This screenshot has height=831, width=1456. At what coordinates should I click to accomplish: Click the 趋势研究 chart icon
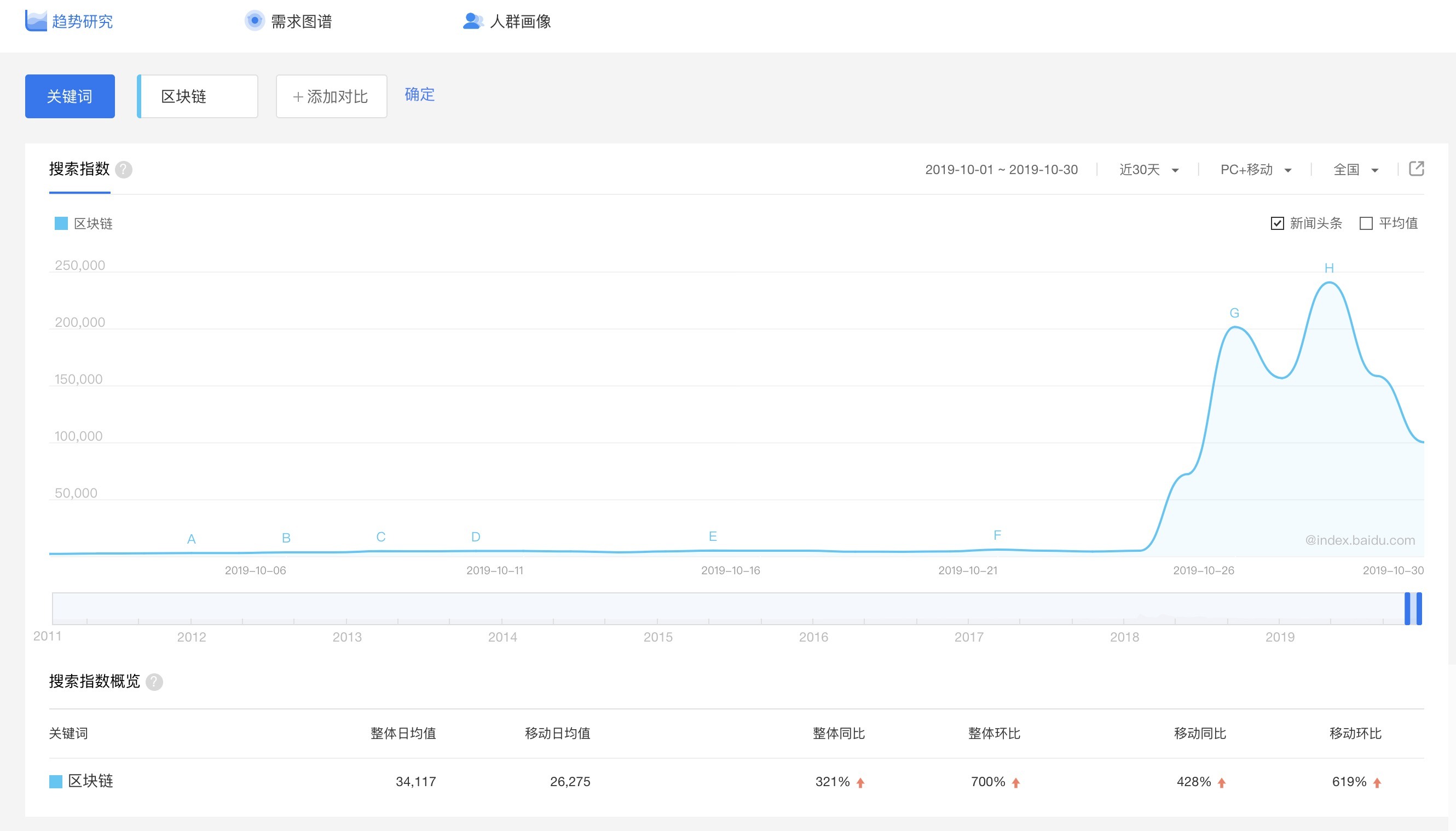[x=36, y=21]
